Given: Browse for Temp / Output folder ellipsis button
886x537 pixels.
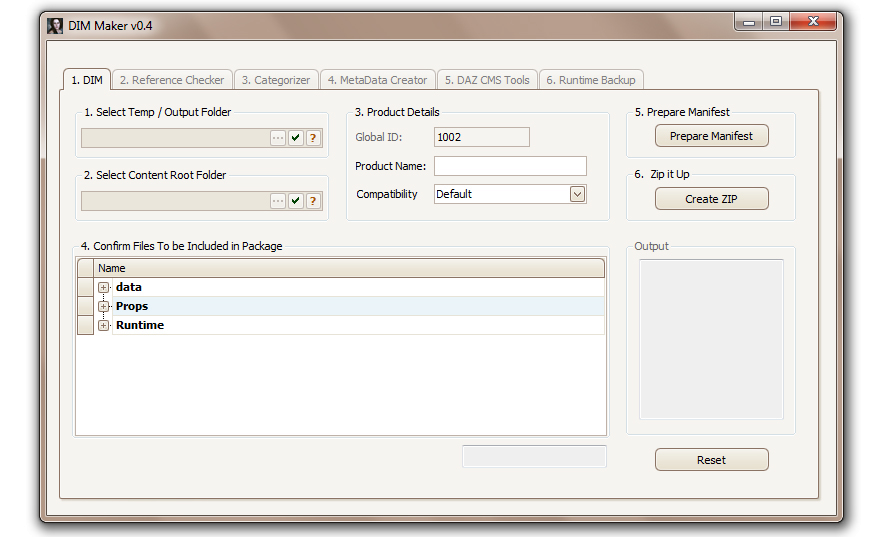Looking at the screenshot, I should pos(277,138).
